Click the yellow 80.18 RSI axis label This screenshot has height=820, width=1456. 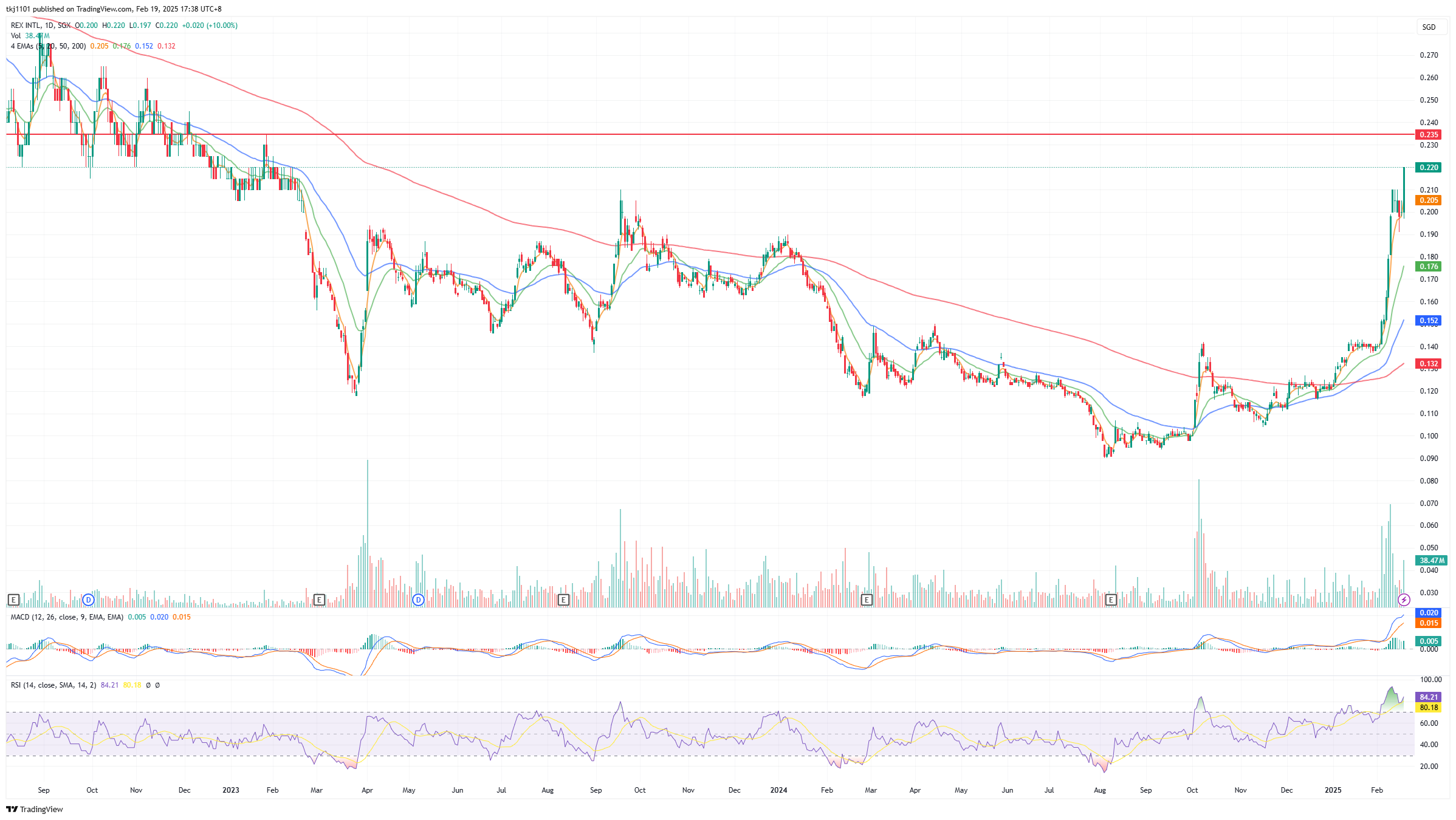click(x=1429, y=708)
